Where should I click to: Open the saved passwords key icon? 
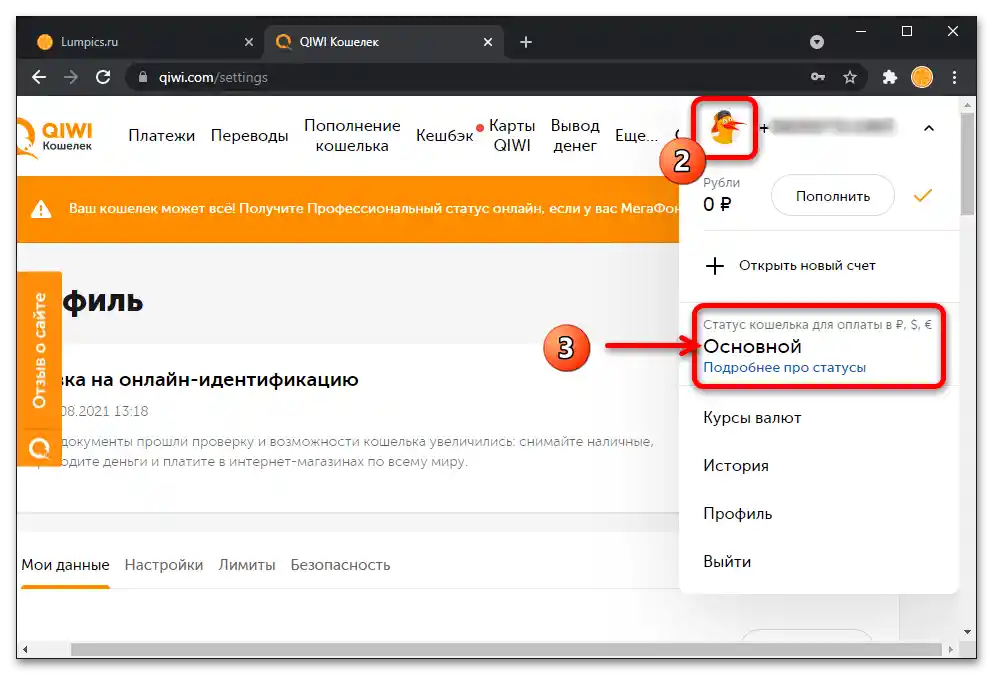(x=818, y=77)
